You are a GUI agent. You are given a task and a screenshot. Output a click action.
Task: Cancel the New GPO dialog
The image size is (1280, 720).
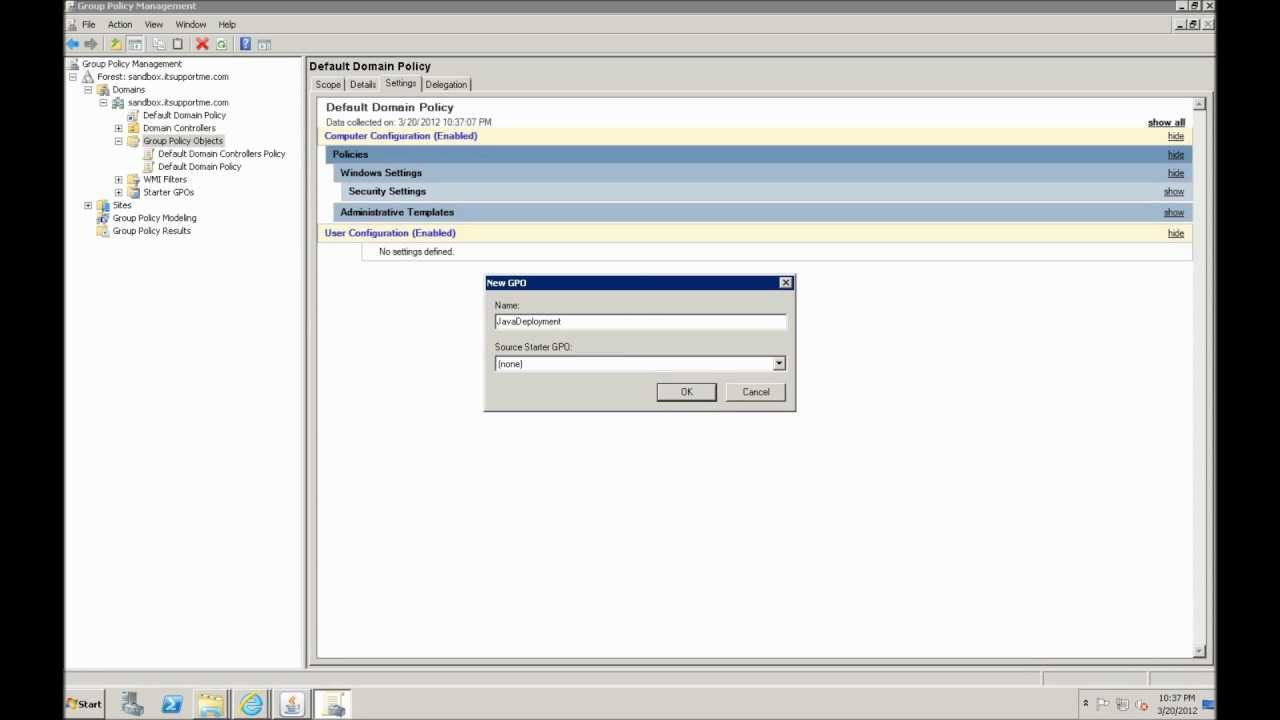click(755, 391)
